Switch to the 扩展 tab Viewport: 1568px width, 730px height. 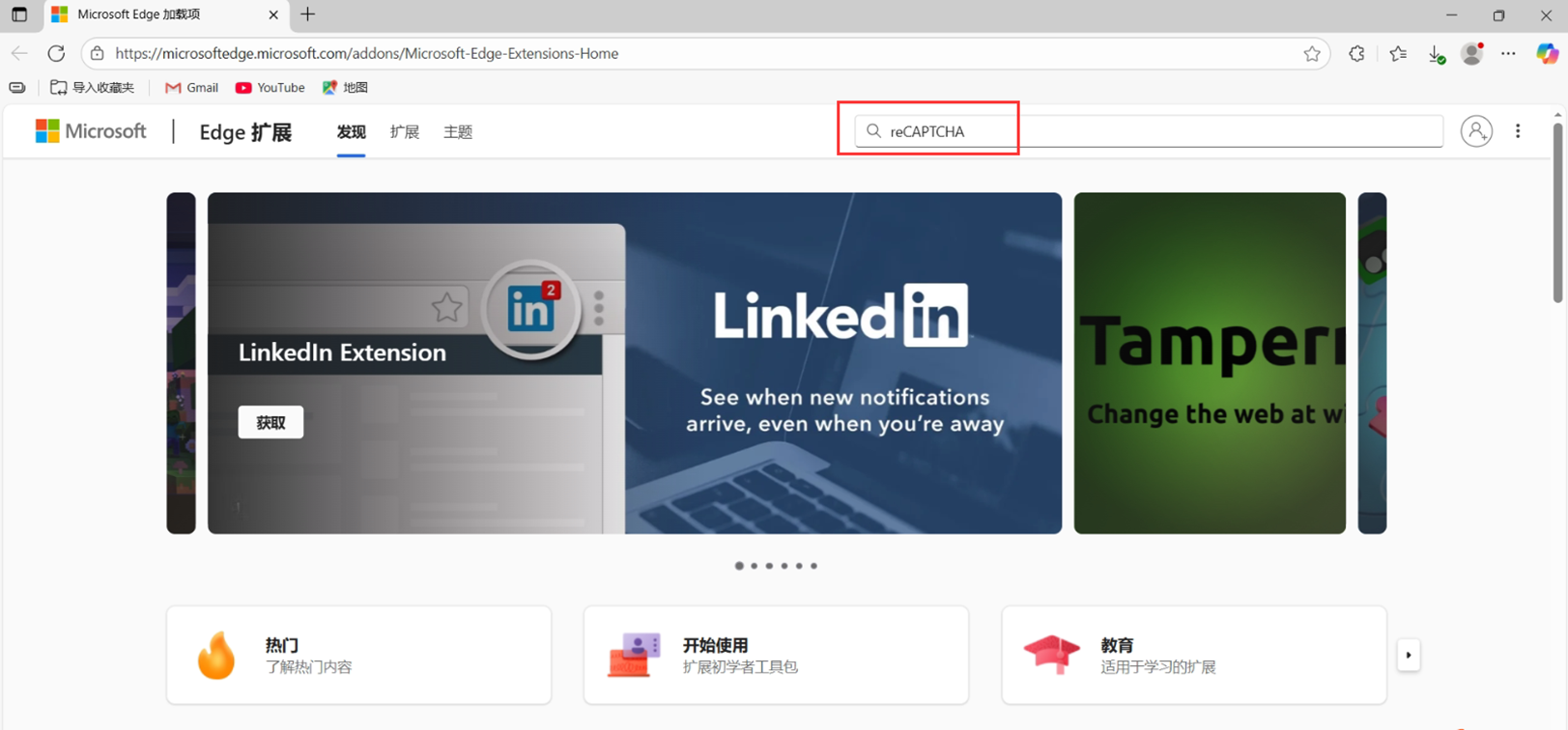coord(404,132)
